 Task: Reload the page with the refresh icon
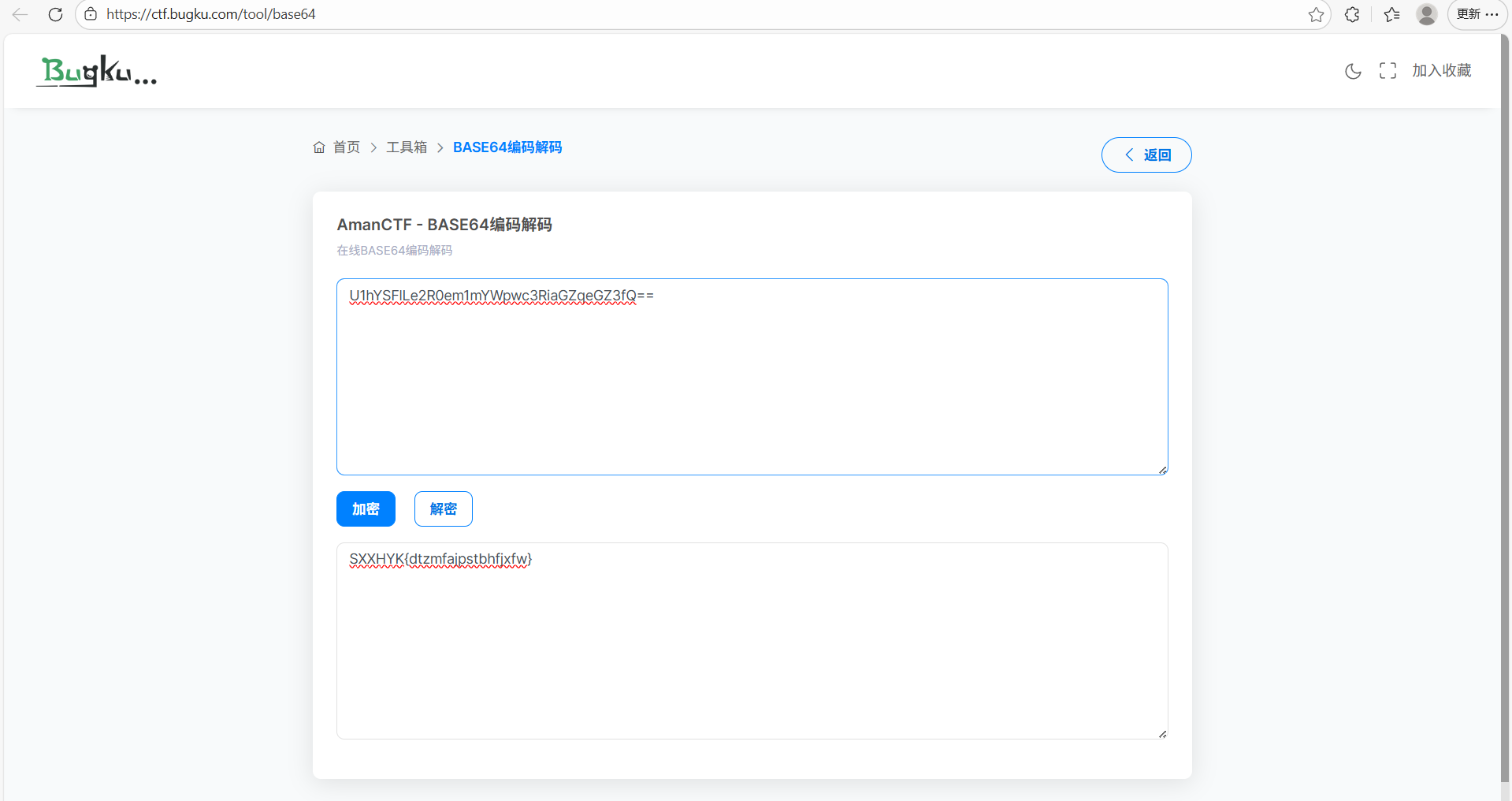55,14
